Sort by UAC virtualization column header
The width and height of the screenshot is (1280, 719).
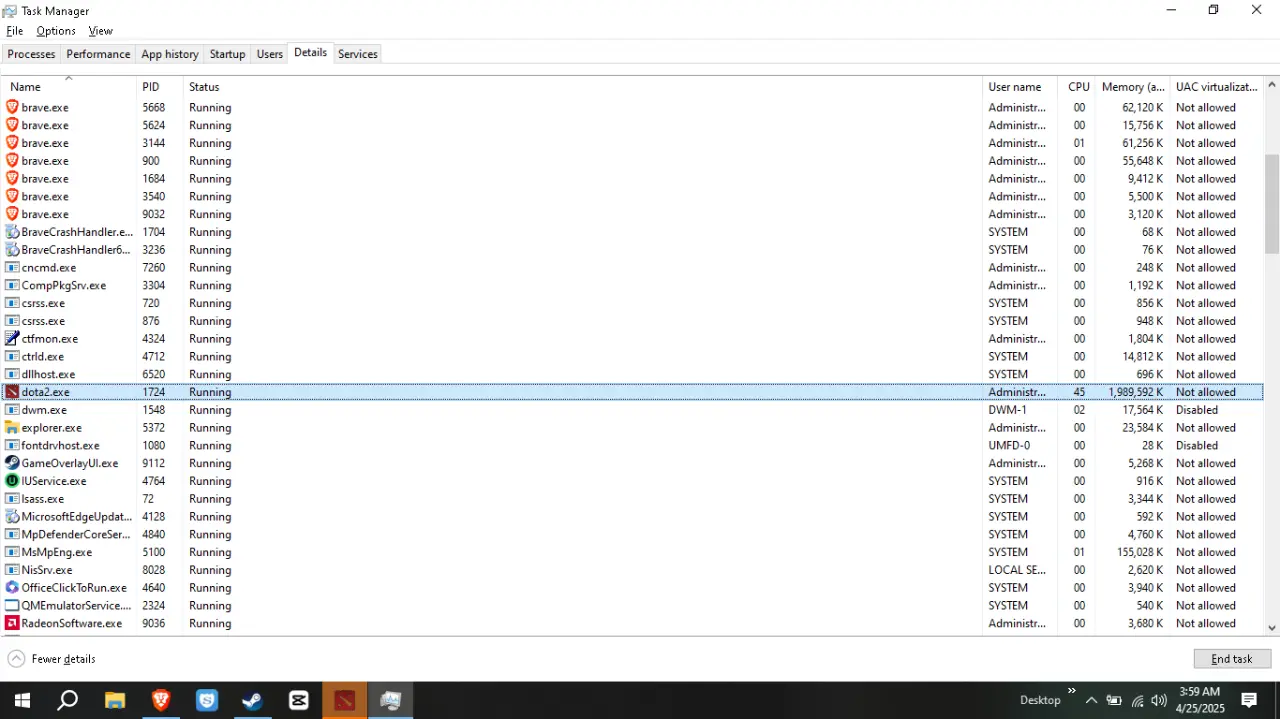pyautogui.click(x=1217, y=87)
